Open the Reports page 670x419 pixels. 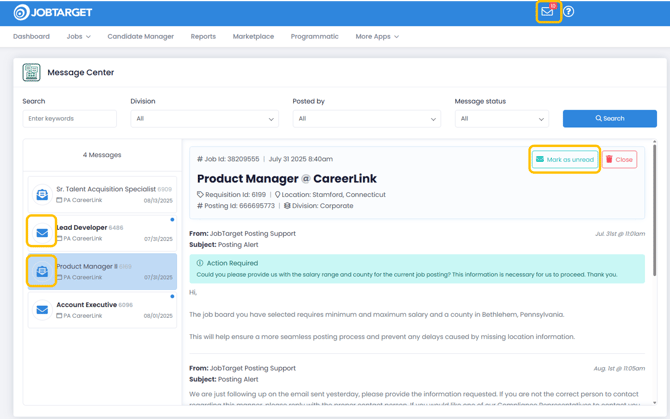tap(203, 36)
